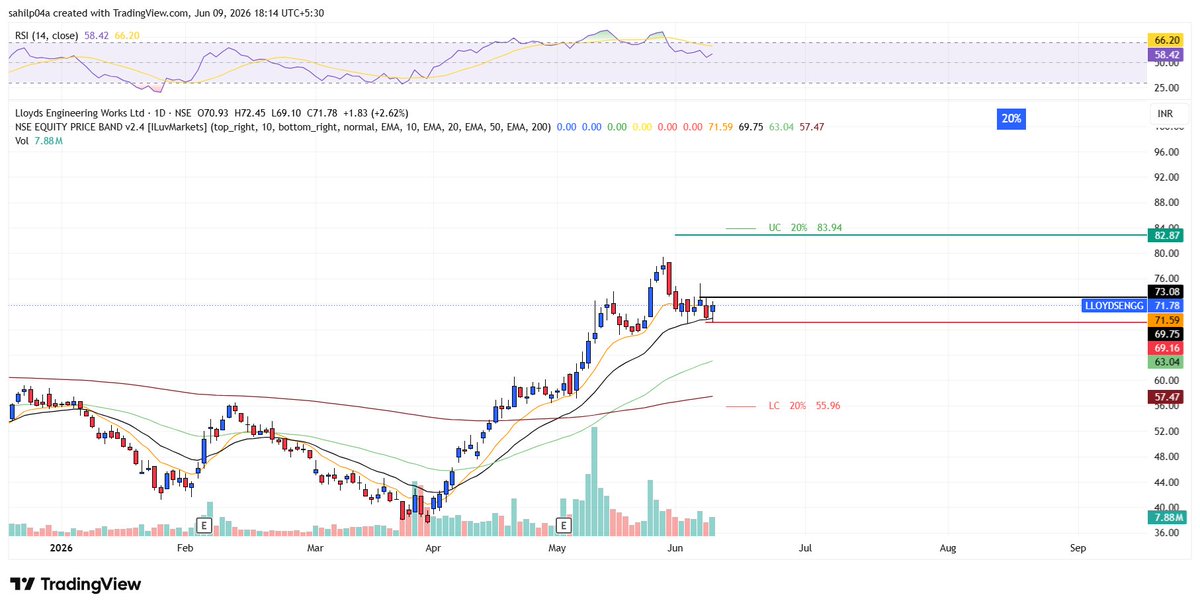Image resolution: width=1200 pixels, height=609 pixels.
Task: Click the light green 63.04 axis label
Action: click(x=1167, y=362)
